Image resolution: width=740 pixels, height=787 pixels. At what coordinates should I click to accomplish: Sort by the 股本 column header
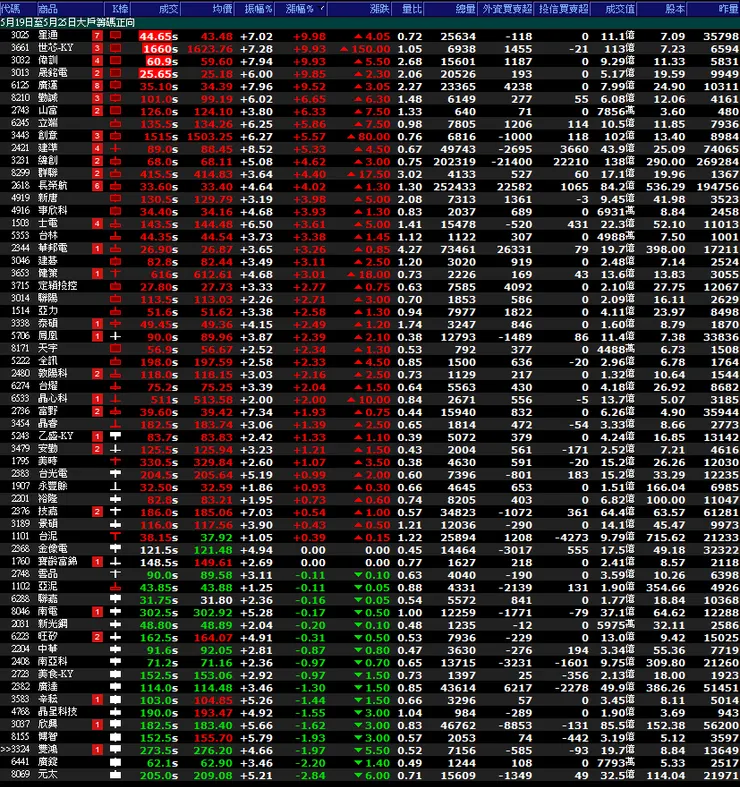tap(662, 9)
